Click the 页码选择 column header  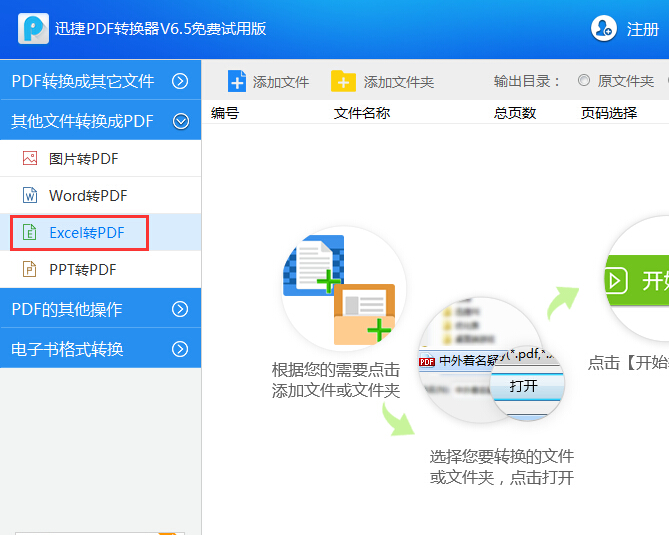[609, 113]
